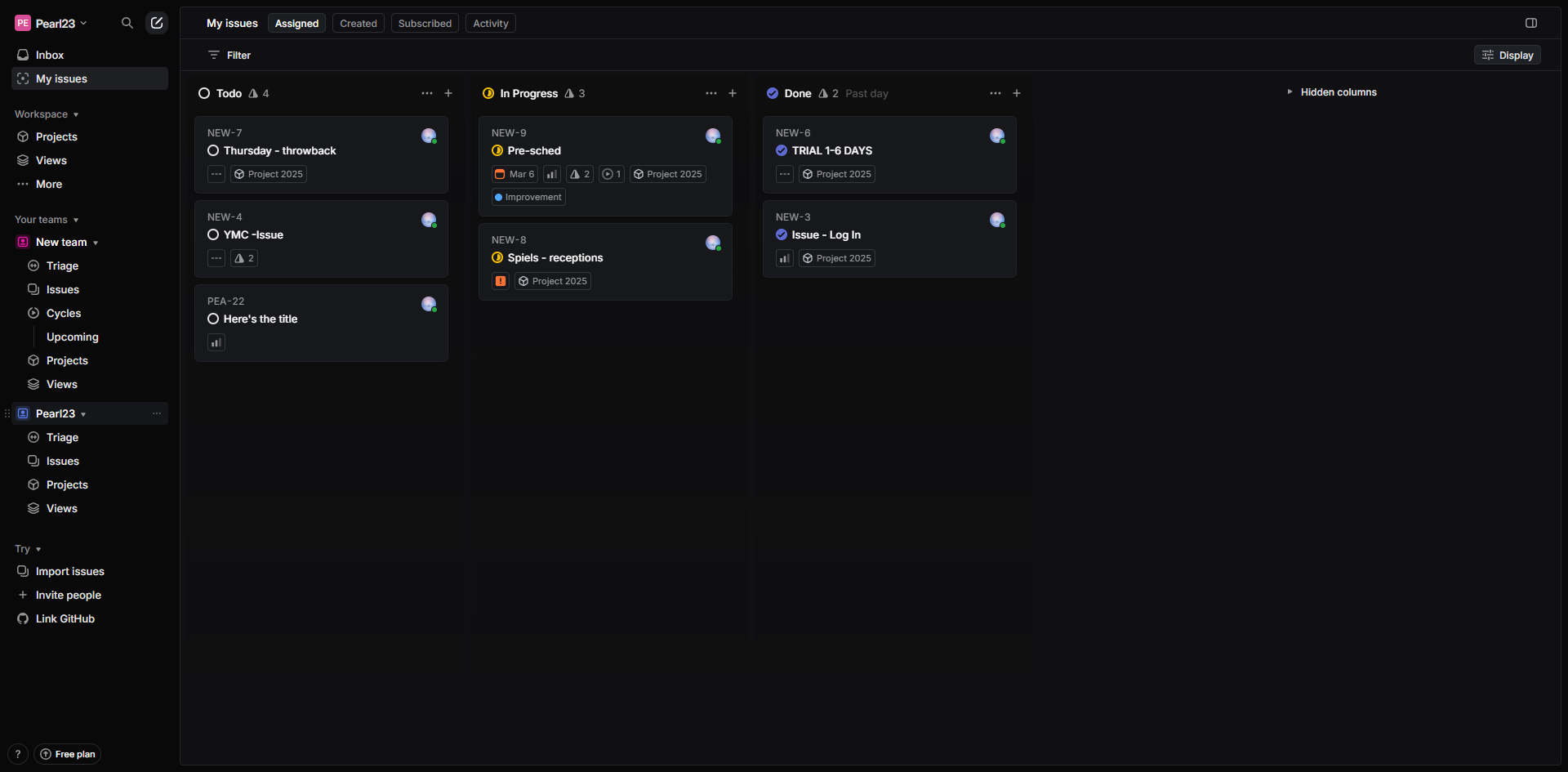Collapse the Try section
This screenshot has width=1568, height=772.
coord(28,549)
